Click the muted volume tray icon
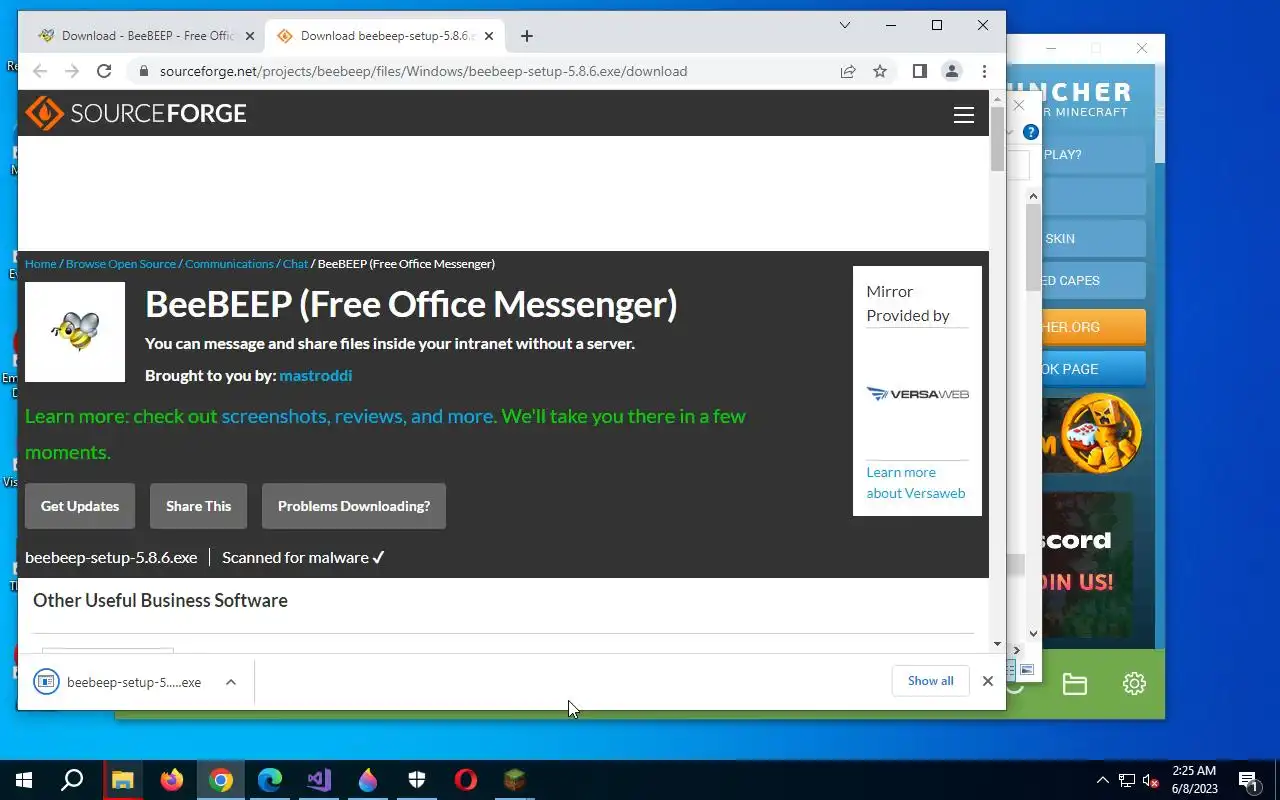Screen dimensions: 1280x800 point(1151,781)
